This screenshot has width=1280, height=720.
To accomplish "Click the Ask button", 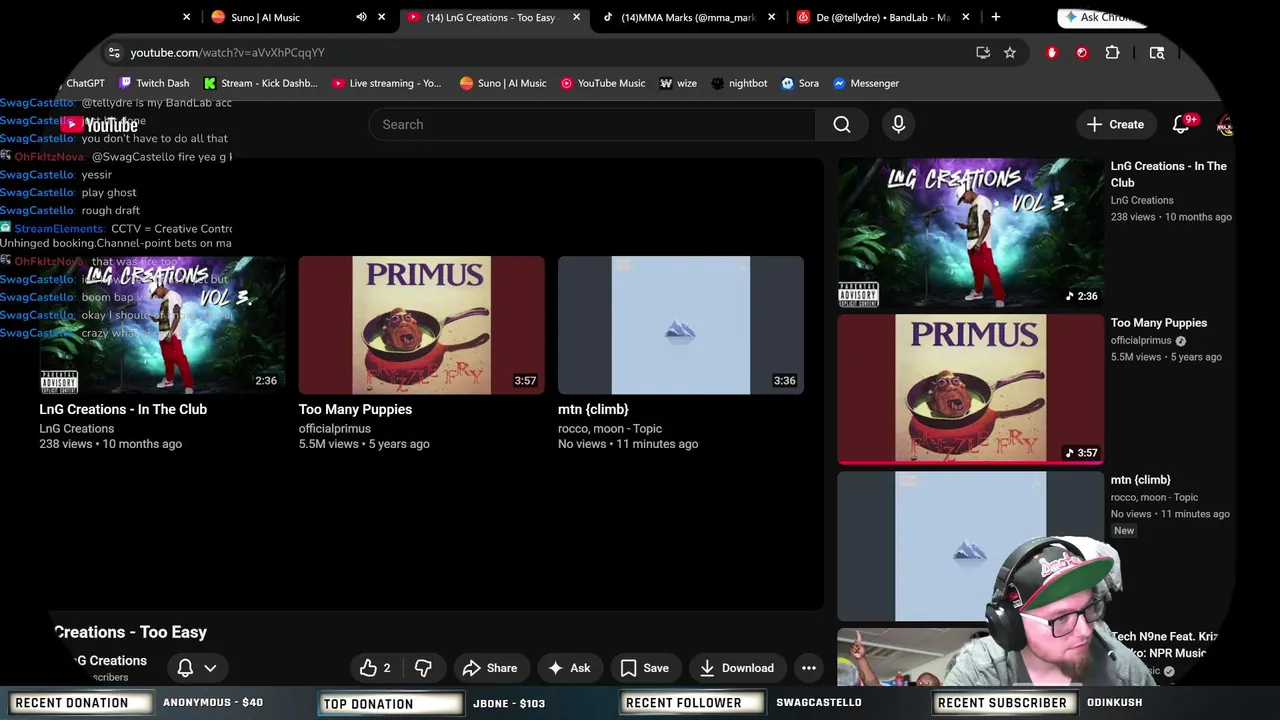I will 569,668.
